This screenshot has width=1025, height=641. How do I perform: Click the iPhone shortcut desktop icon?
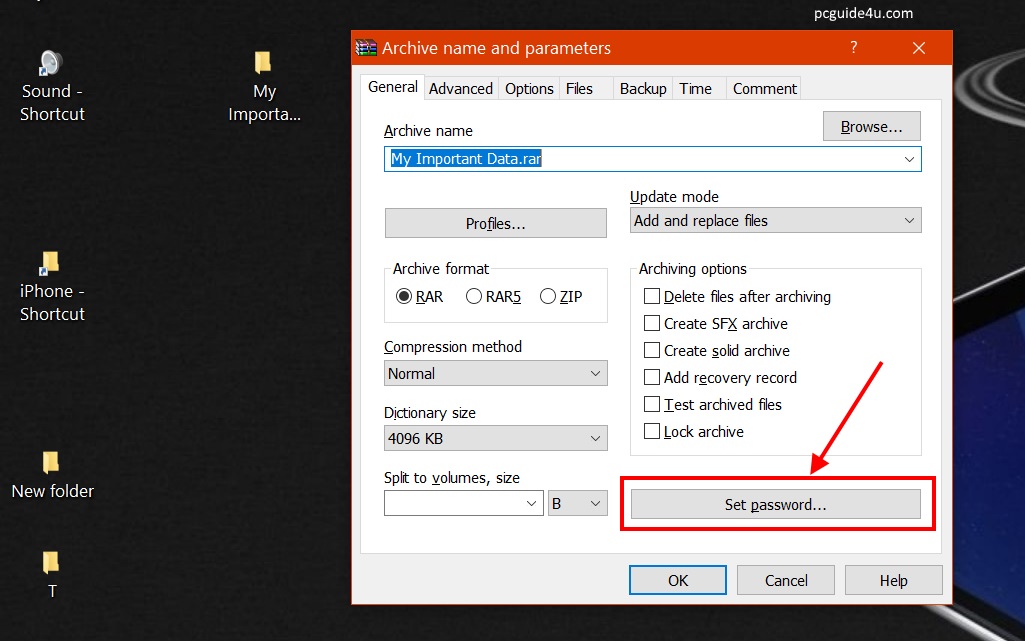pos(50,265)
